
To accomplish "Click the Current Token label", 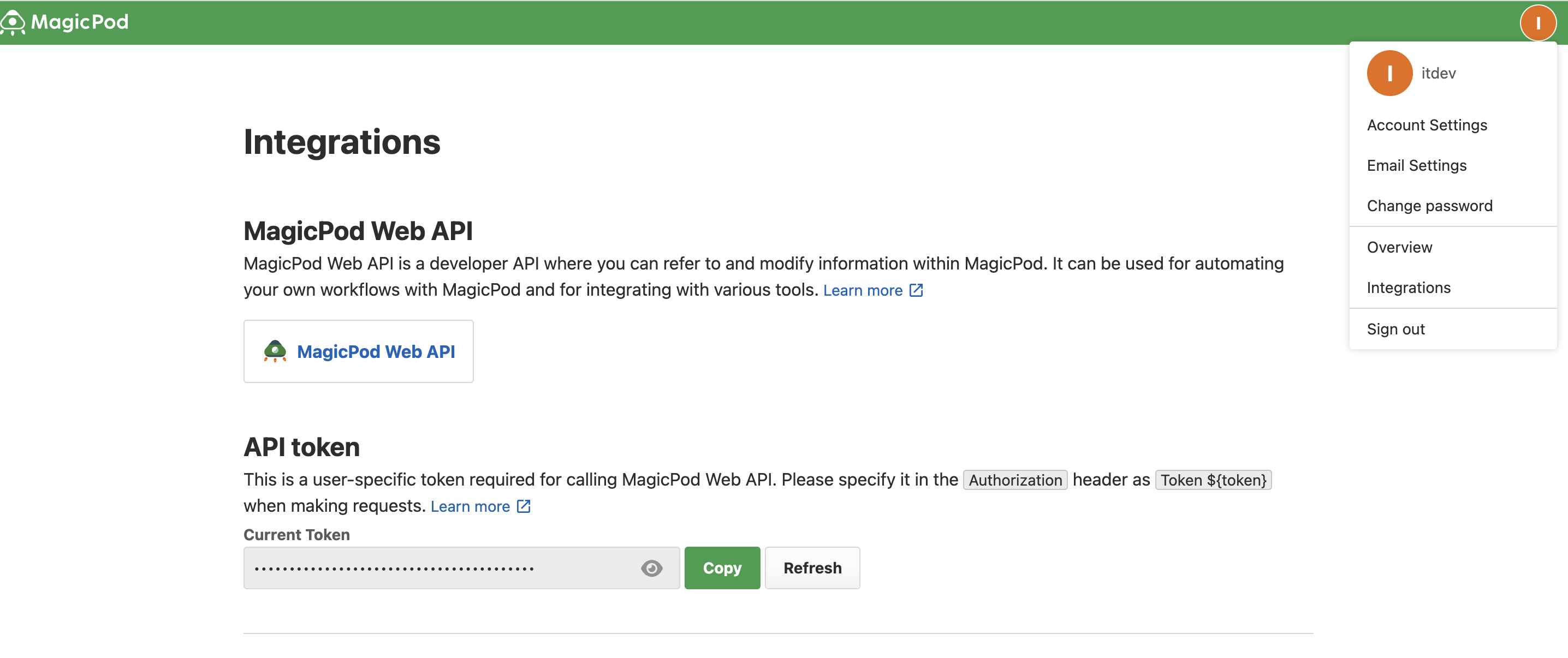I will (x=296, y=535).
